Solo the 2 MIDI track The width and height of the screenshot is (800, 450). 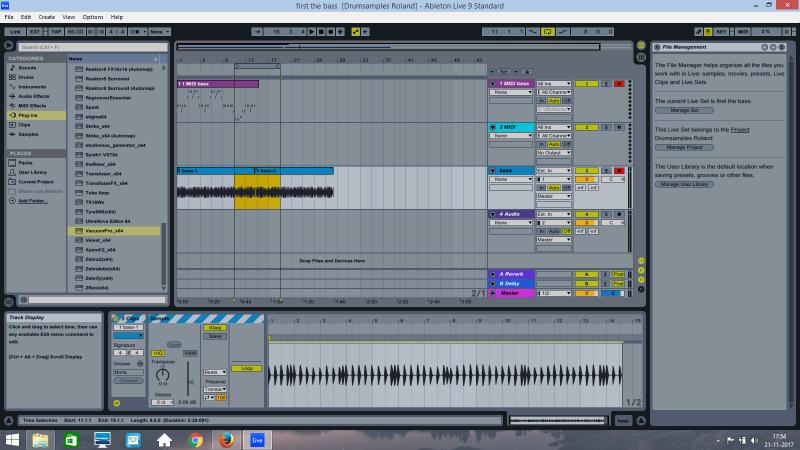point(606,127)
